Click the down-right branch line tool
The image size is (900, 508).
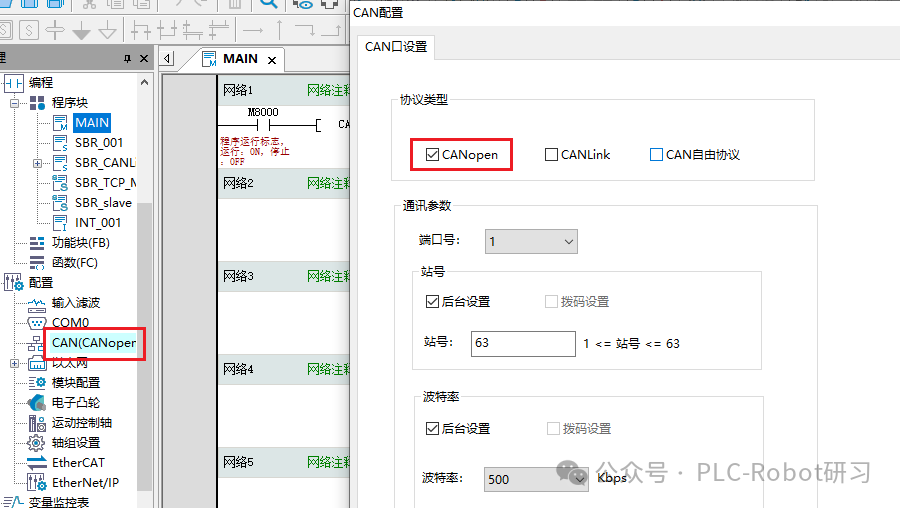305,30
